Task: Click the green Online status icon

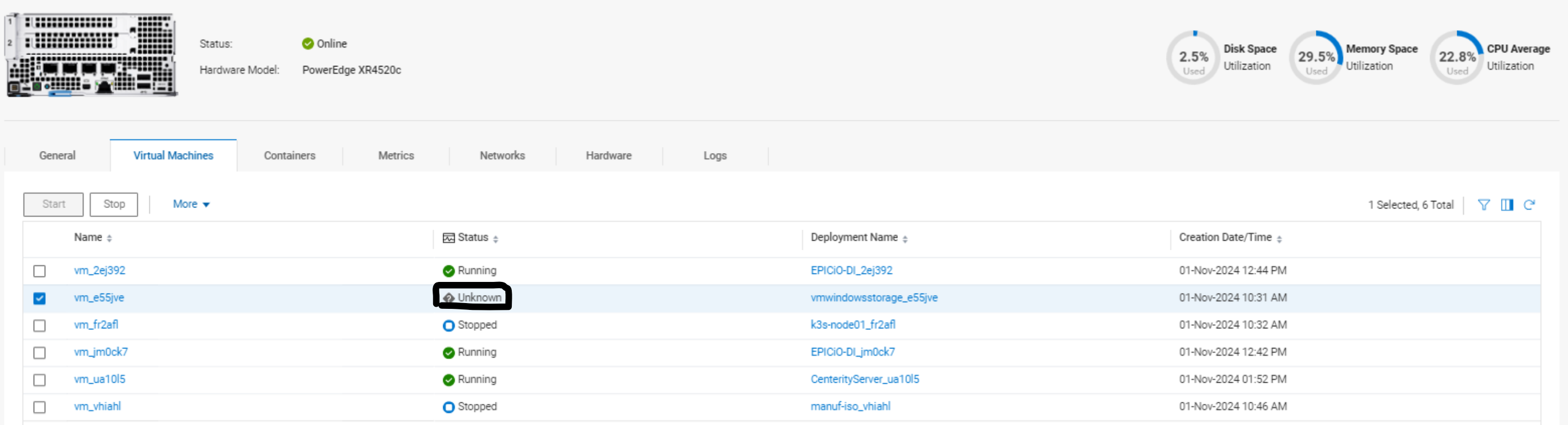Action: coord(308,44)
